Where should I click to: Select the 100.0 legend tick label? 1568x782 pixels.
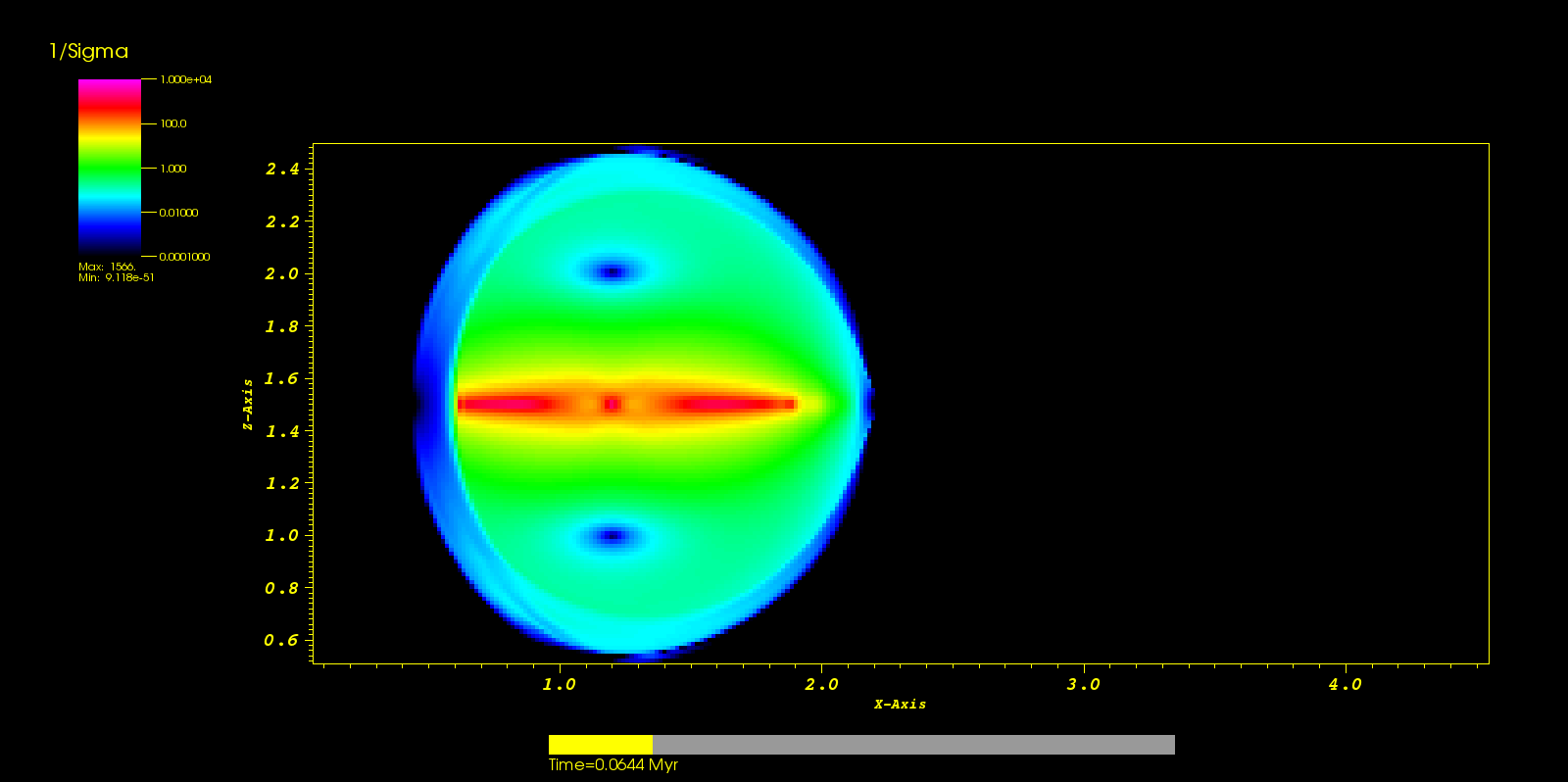pos(173,124)
